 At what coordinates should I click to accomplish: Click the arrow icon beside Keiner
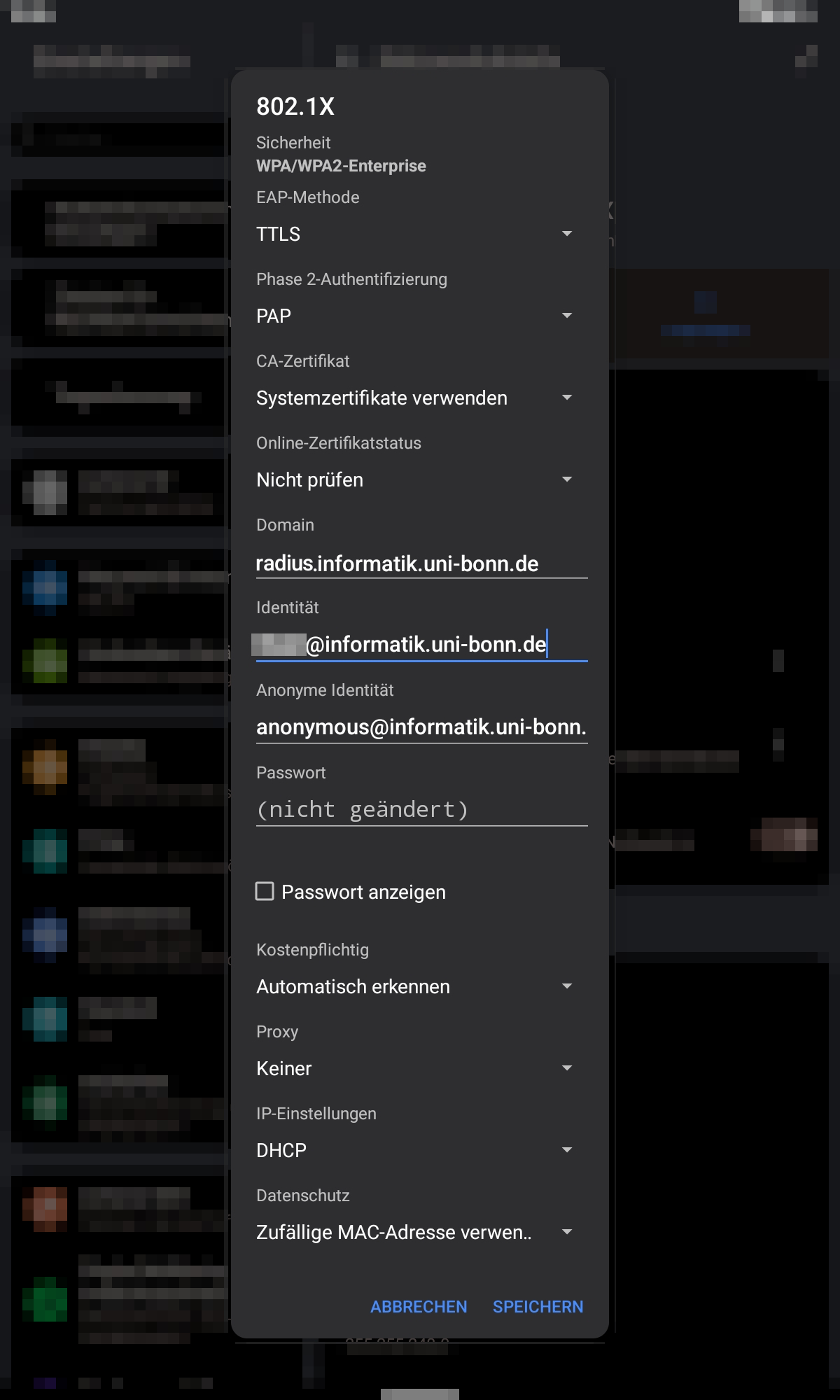pos(567,1068)
